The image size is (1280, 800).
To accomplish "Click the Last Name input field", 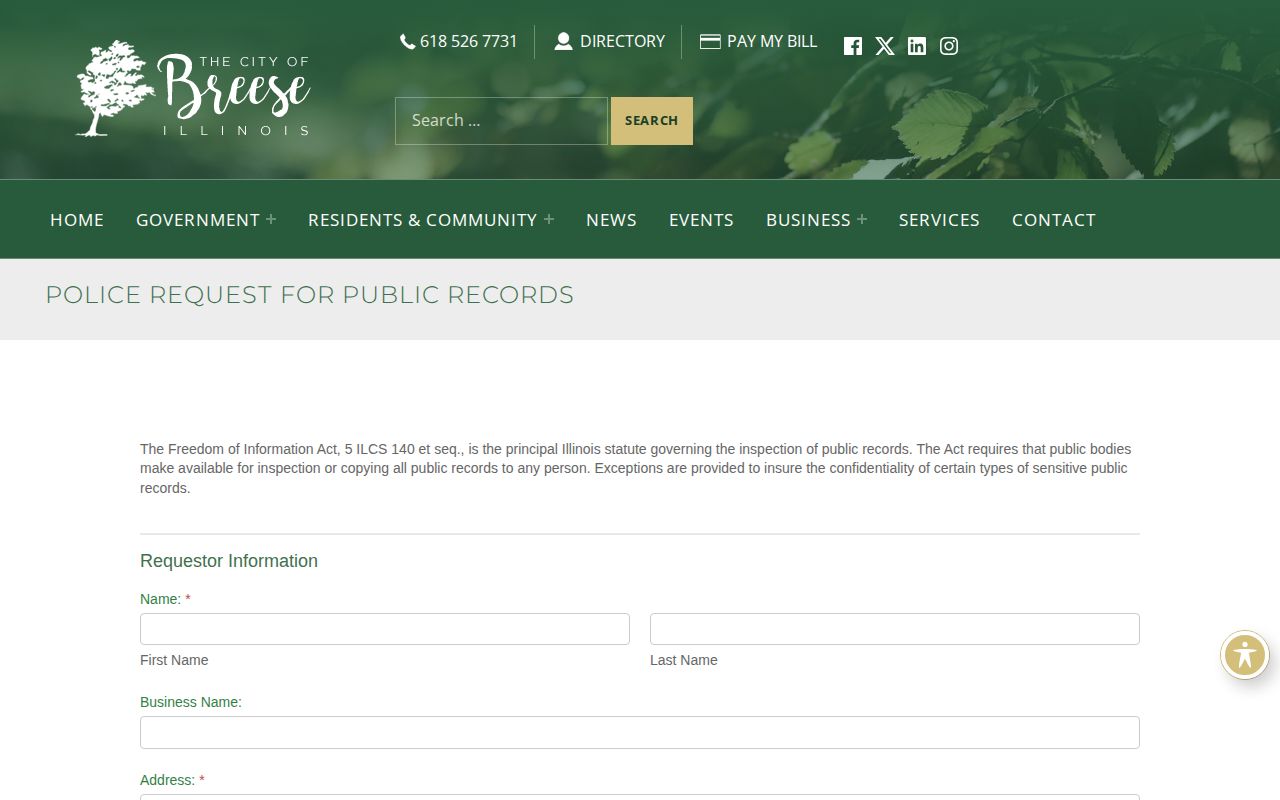I will point(895,629).
